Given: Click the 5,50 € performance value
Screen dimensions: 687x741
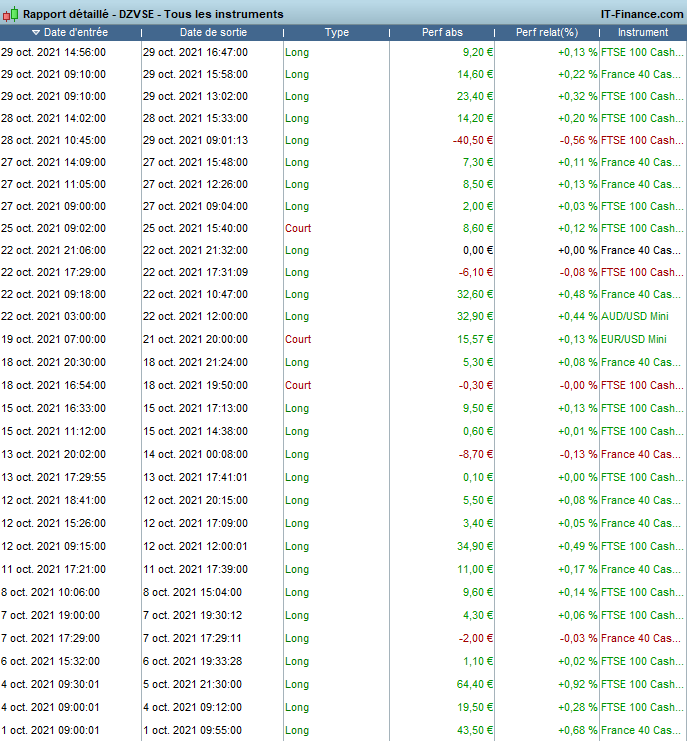Looking at the screenshot, I should 478,500.
